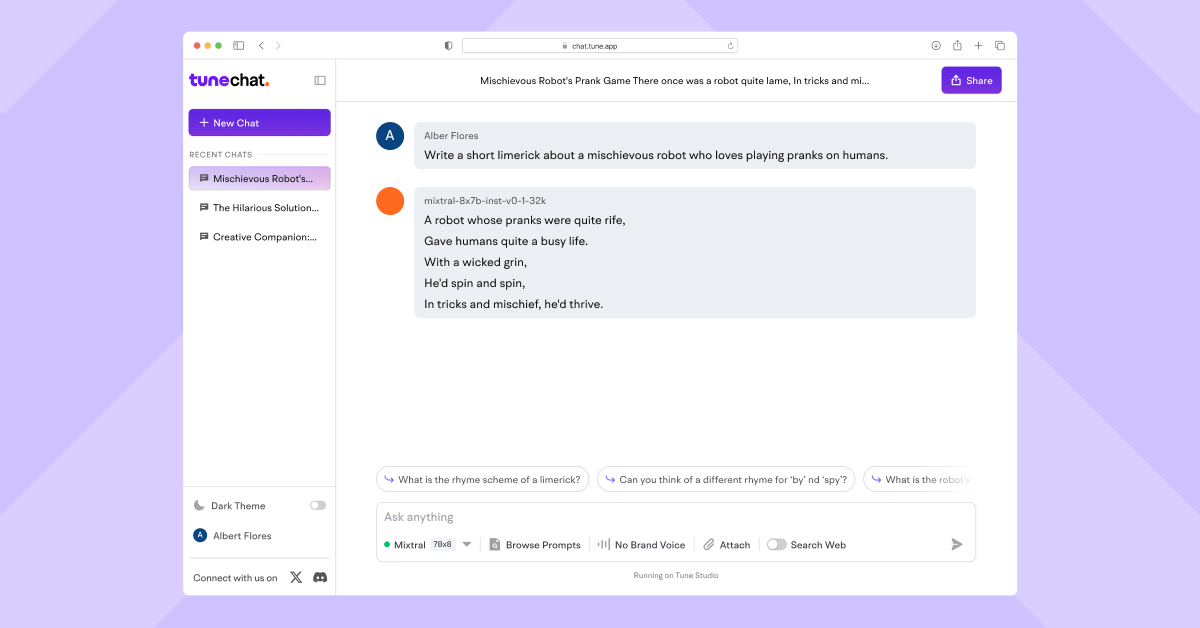The height and width of the screenshot is (628, 1200).
Task: Open TuneChat on X via the X icon
Action: [297, 577]
